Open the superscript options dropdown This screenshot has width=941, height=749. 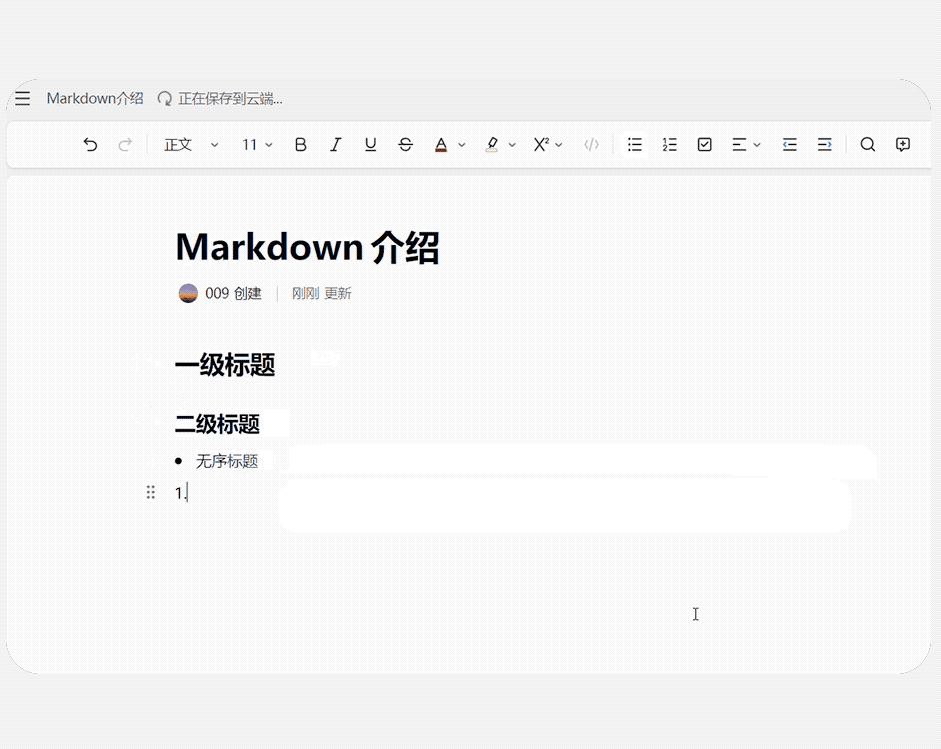559,144
